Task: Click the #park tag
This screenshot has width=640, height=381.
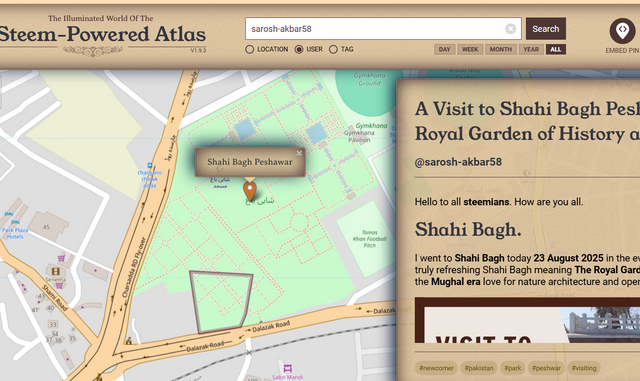Action: (x=513, y=368)
